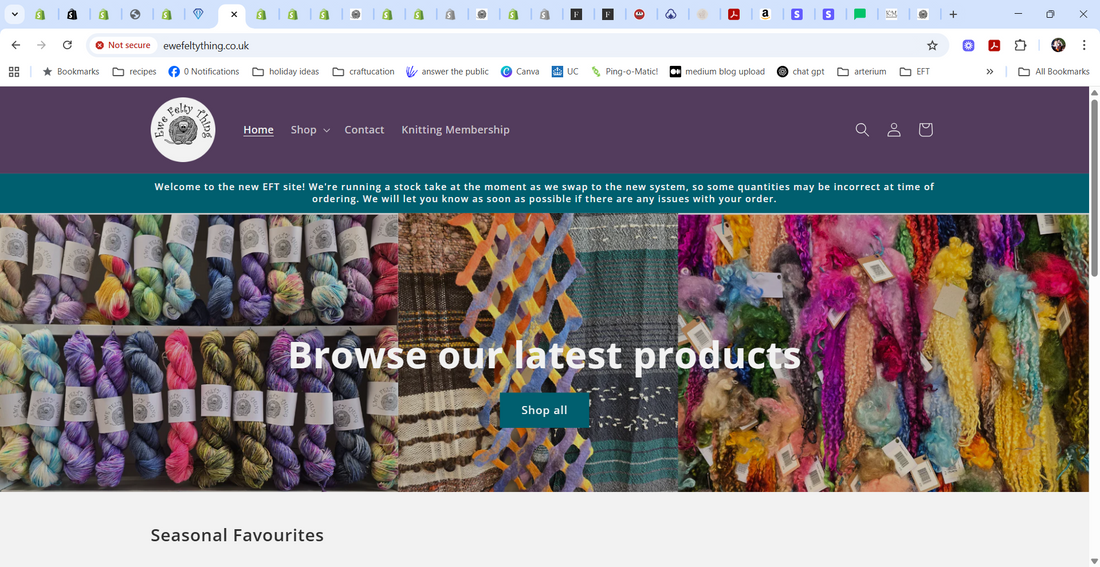Go to the Contact page
Image resolution: width=1100 pixels, height=567 pixels.
click(x=364, y=130)
